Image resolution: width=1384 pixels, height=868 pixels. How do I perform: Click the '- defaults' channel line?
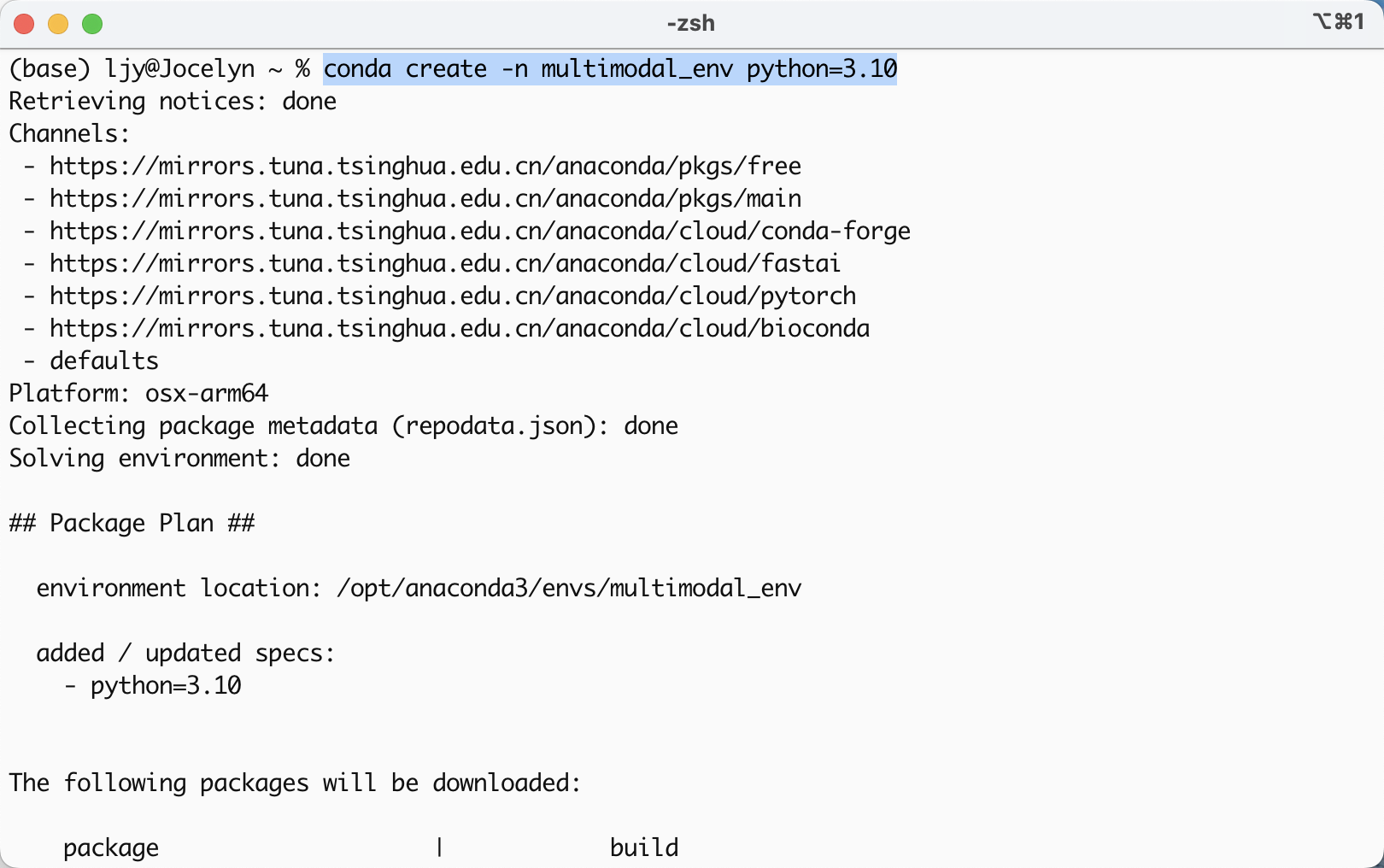tap(91, 361)
